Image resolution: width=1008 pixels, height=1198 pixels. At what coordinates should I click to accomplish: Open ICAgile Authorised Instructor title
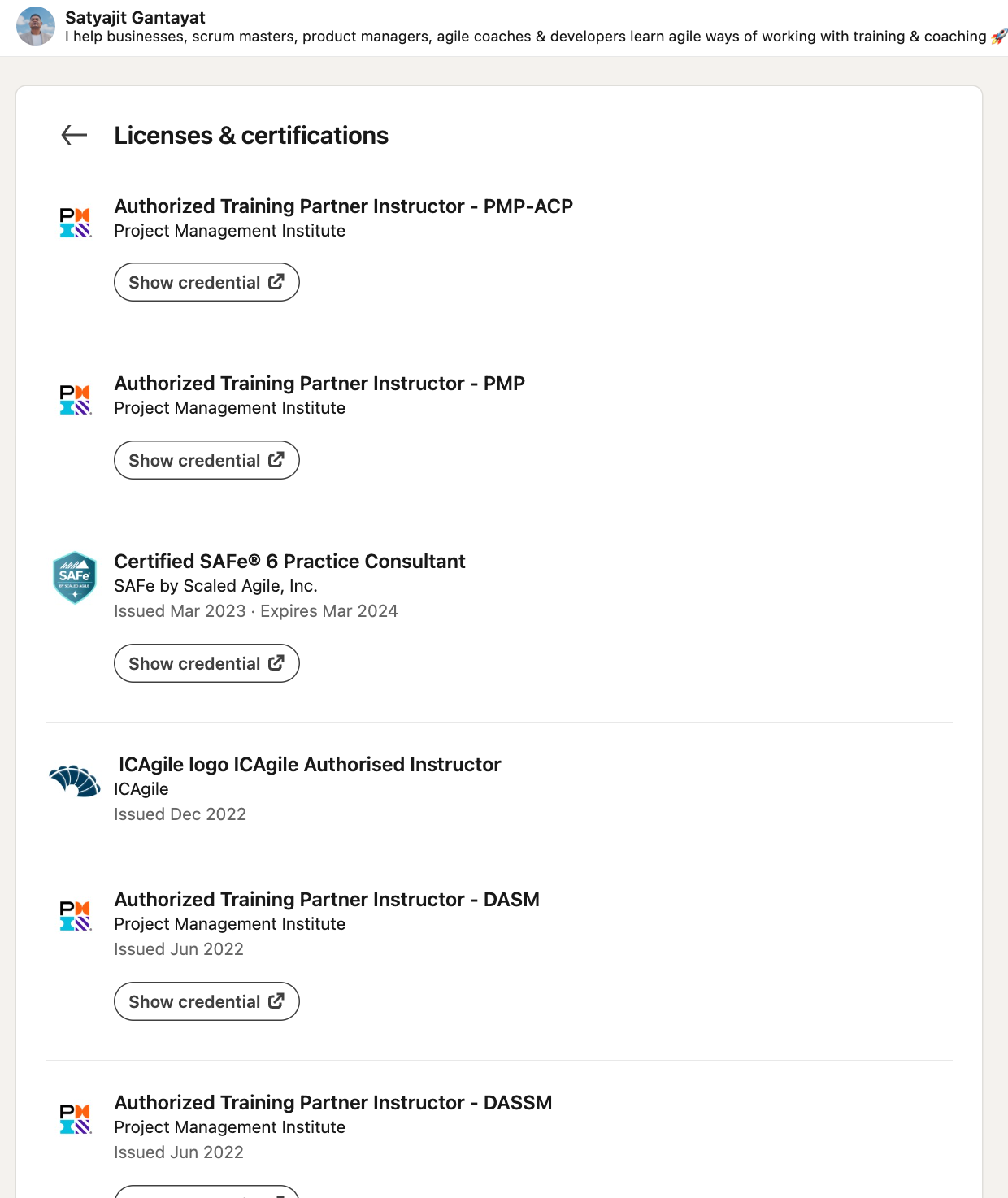point(309,765)
